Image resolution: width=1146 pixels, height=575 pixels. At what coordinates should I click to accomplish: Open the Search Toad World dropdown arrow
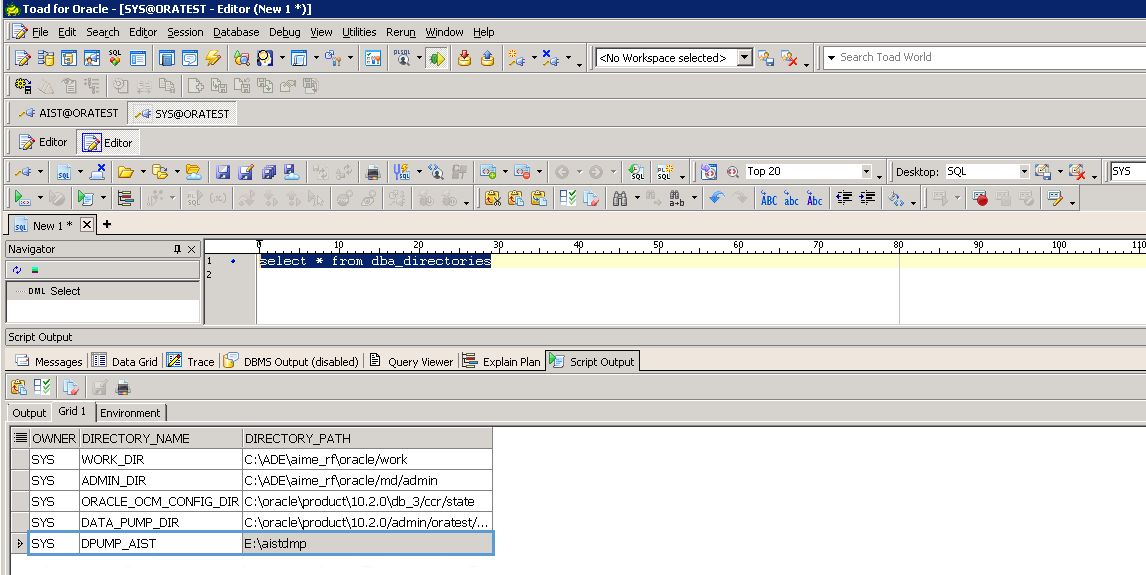(x=831, y=58)
